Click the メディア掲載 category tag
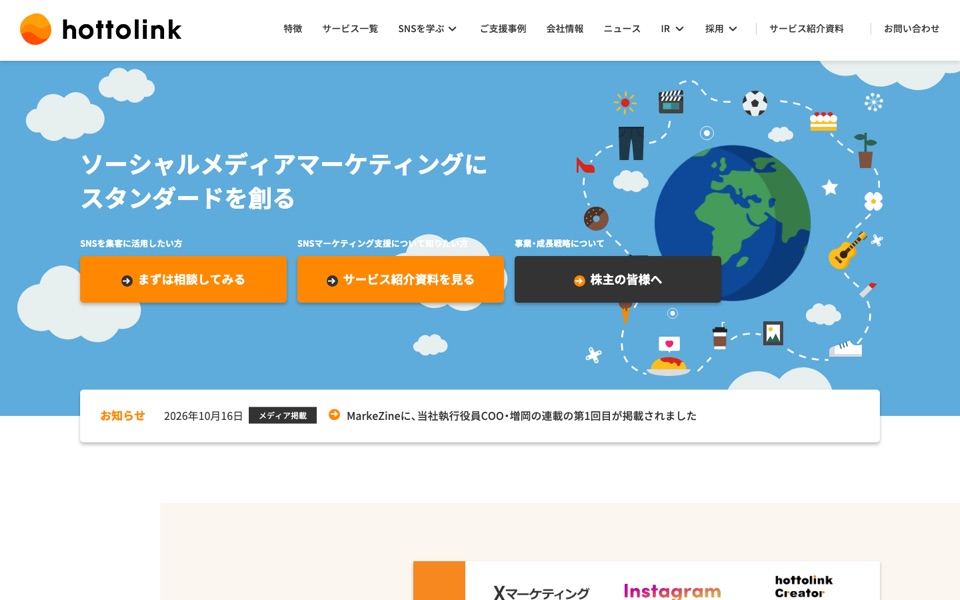The width and height of the screenshot is (960, 600). coord(283,415)
